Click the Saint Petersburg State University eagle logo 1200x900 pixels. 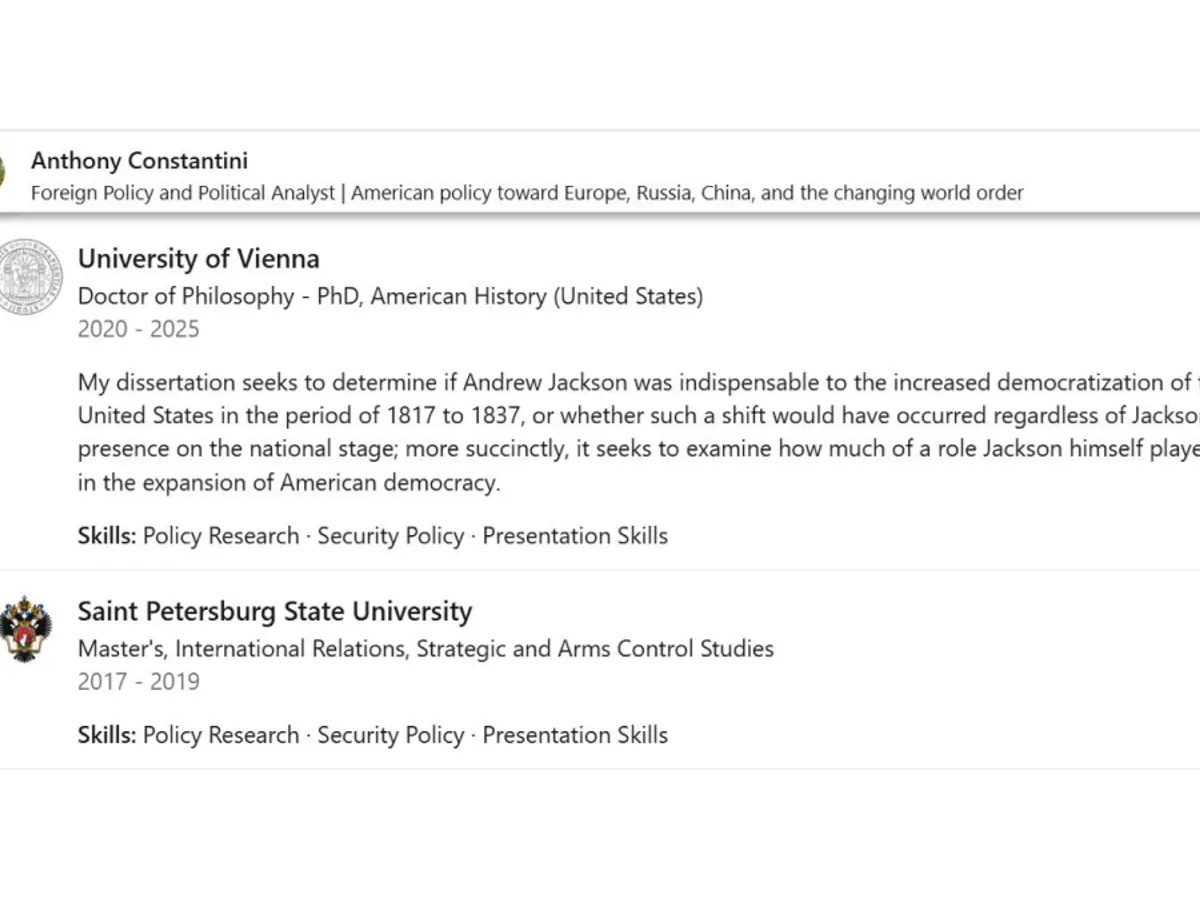tap(26, 628)
